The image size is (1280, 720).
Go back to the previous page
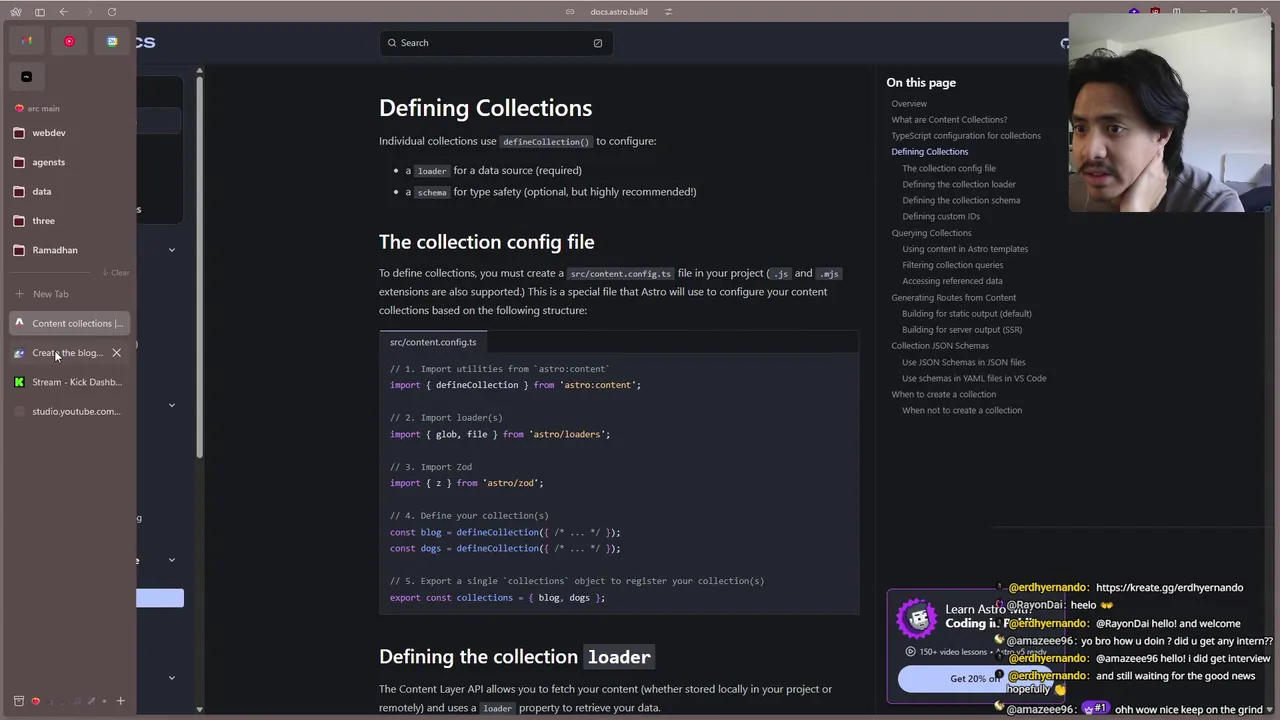coord(64,12)
